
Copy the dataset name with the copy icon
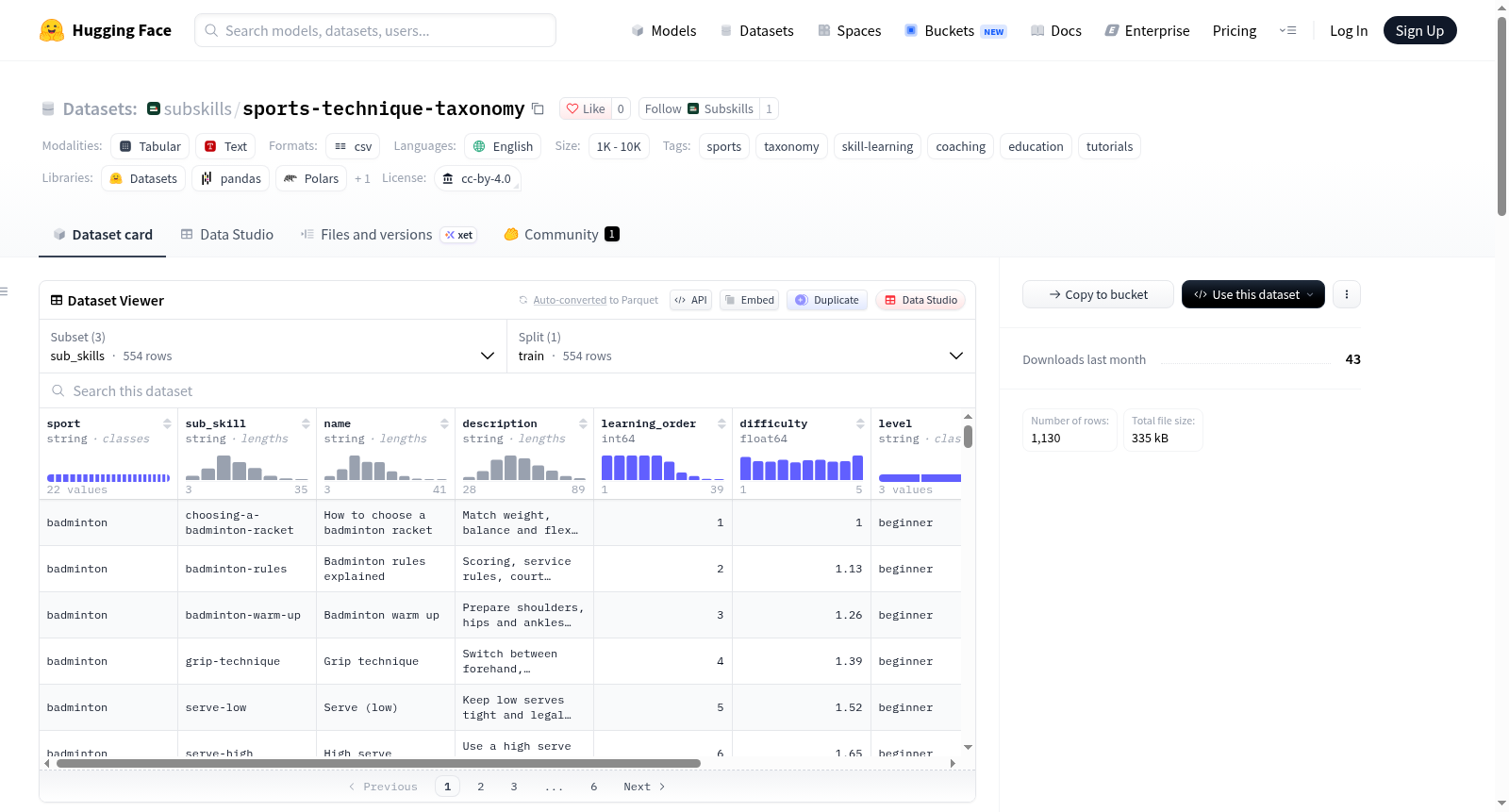(x=538, y=108)
